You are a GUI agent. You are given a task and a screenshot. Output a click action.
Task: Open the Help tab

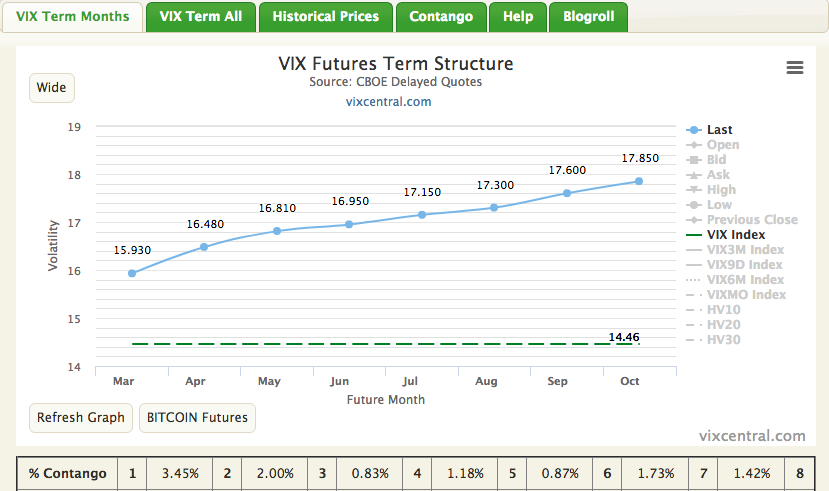(518, 16)
